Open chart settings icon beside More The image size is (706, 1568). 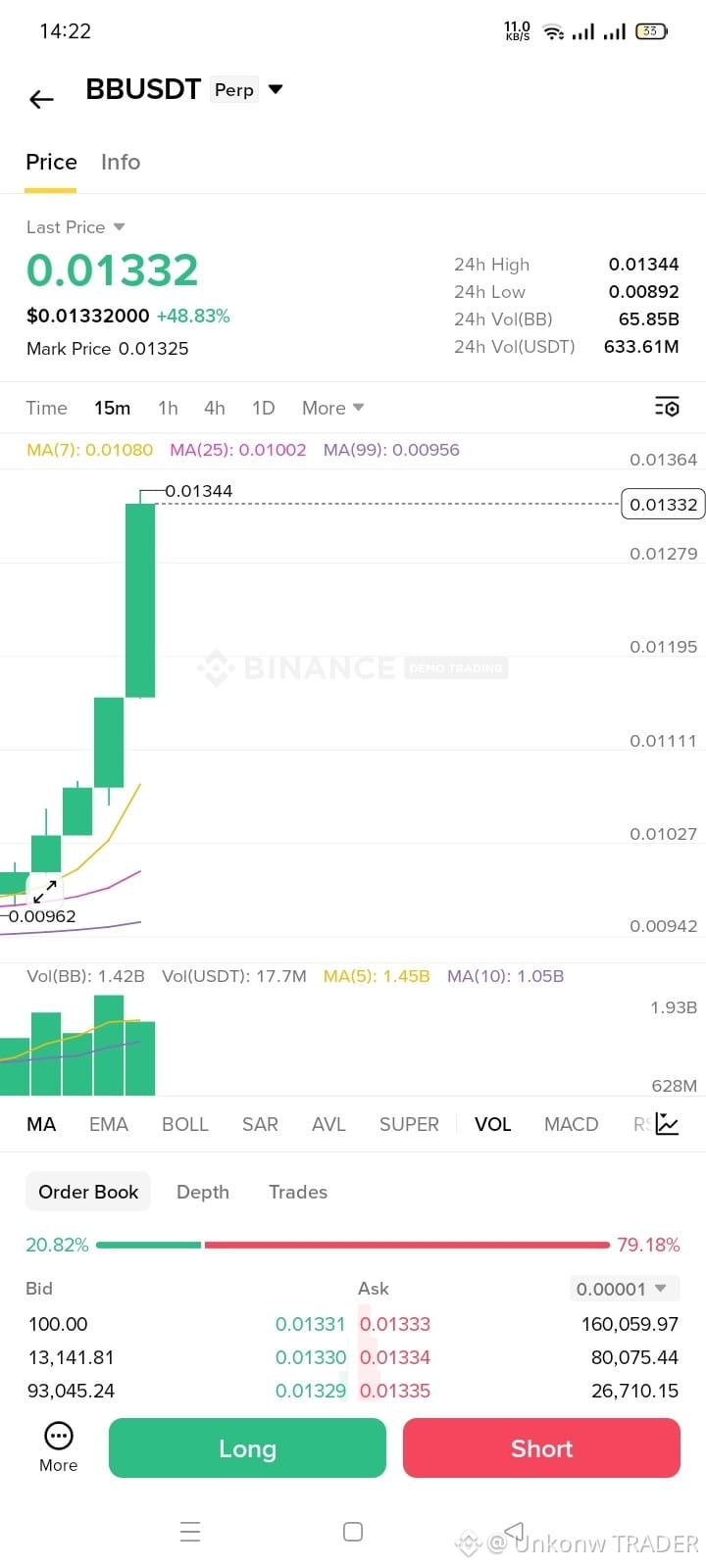(667, 408)
